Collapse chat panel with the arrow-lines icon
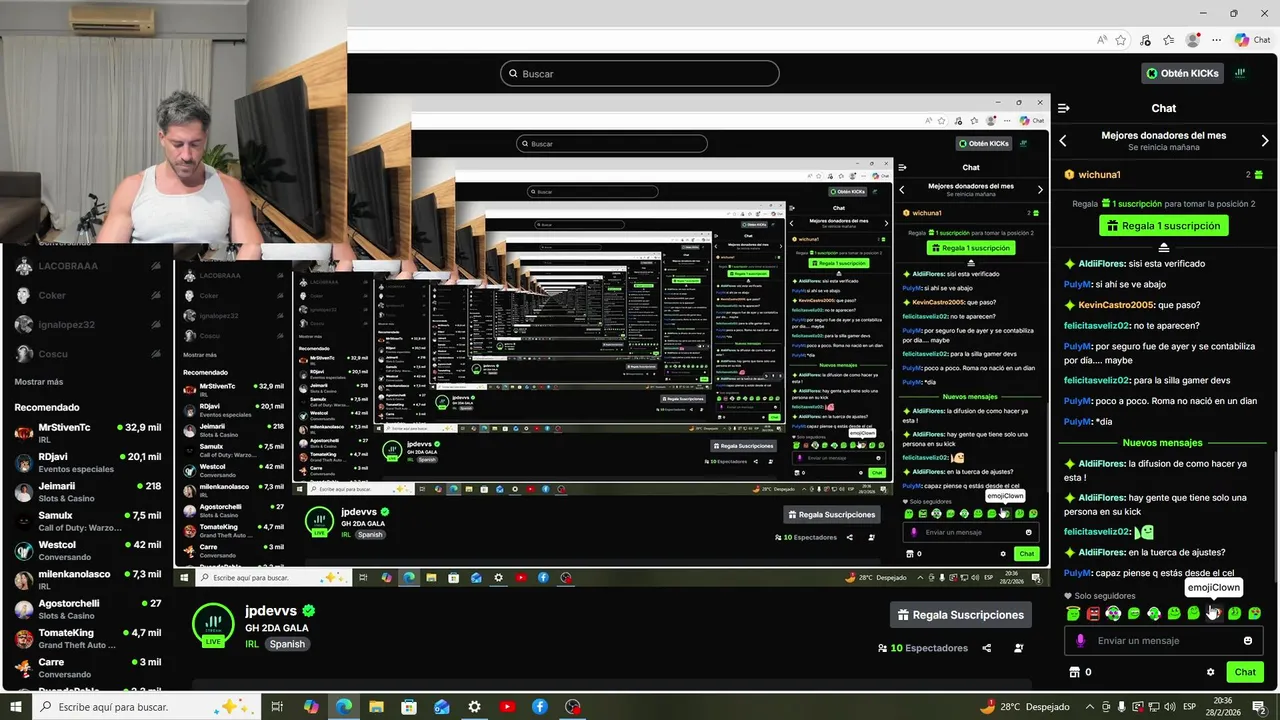This screenshot has height=720, width=1280. point(1064,108)
